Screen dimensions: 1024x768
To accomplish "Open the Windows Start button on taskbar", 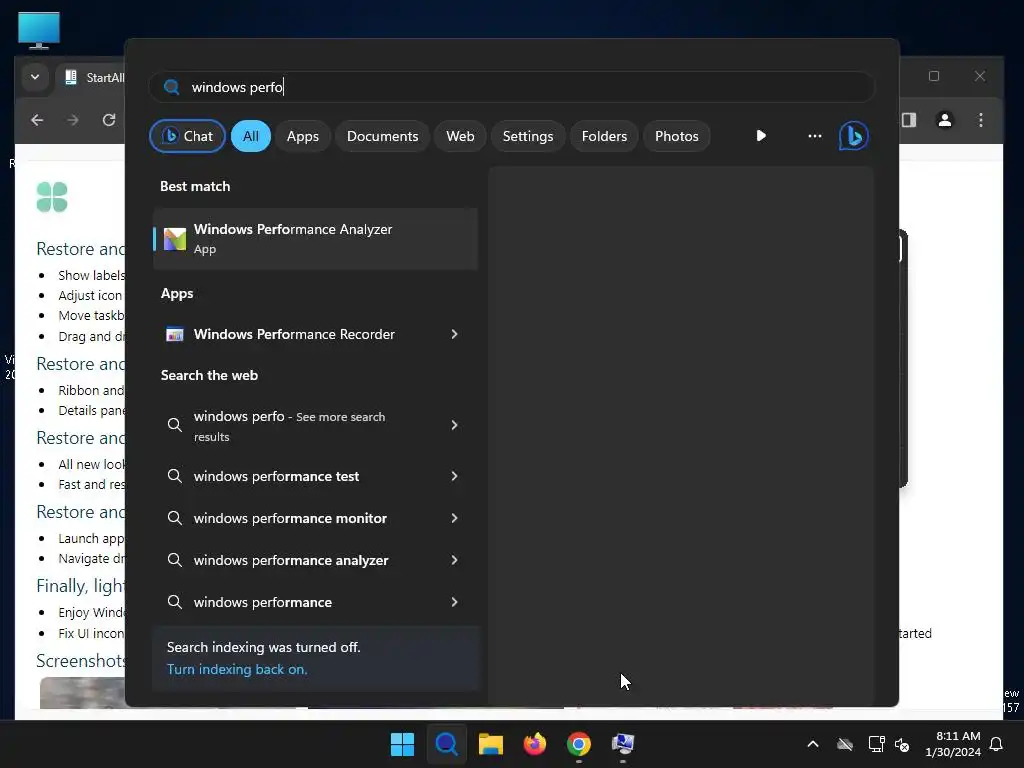I will 402,744.
